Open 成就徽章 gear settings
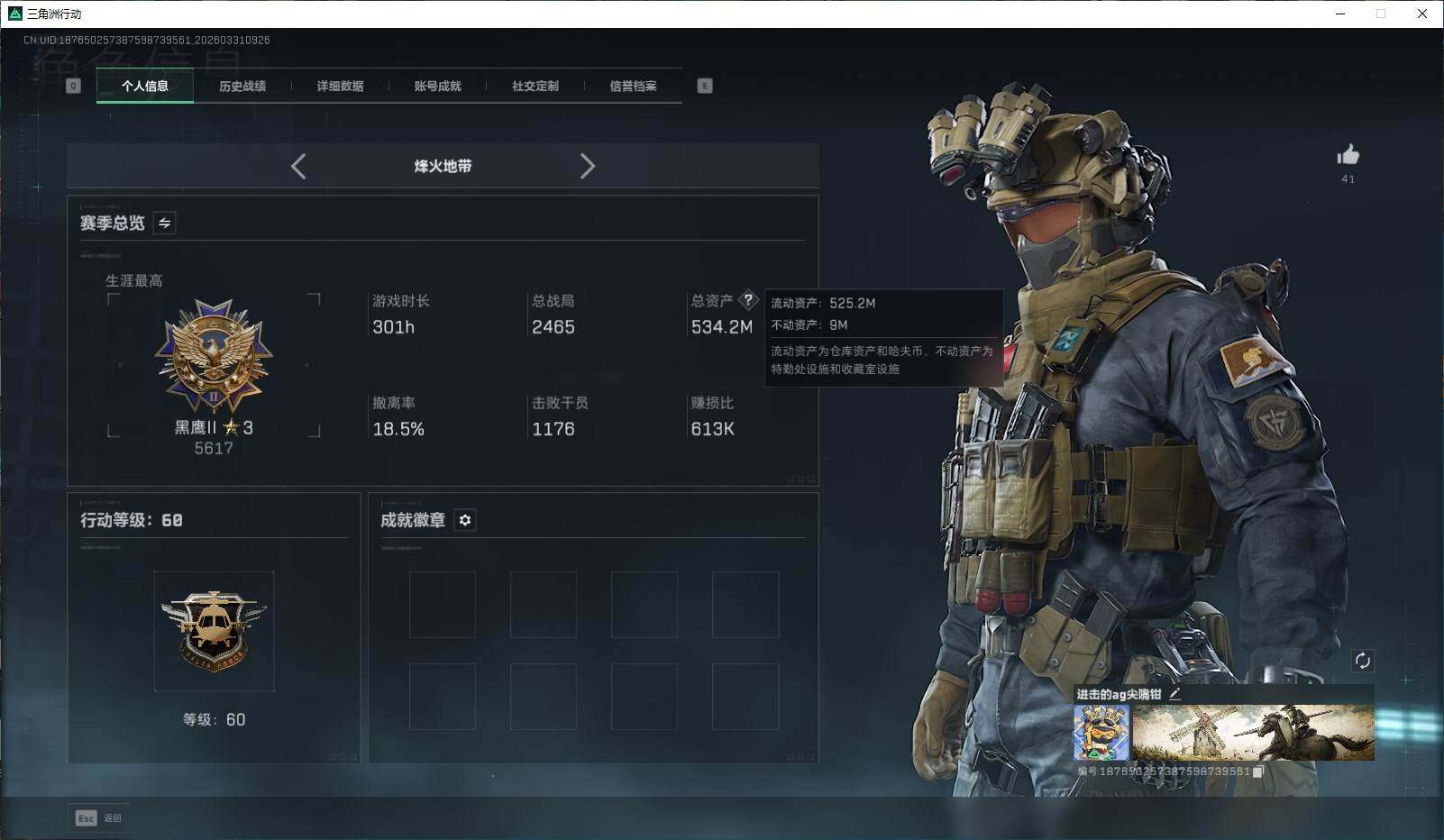Screen dimensions: 1444x840 tap(465, 520)
